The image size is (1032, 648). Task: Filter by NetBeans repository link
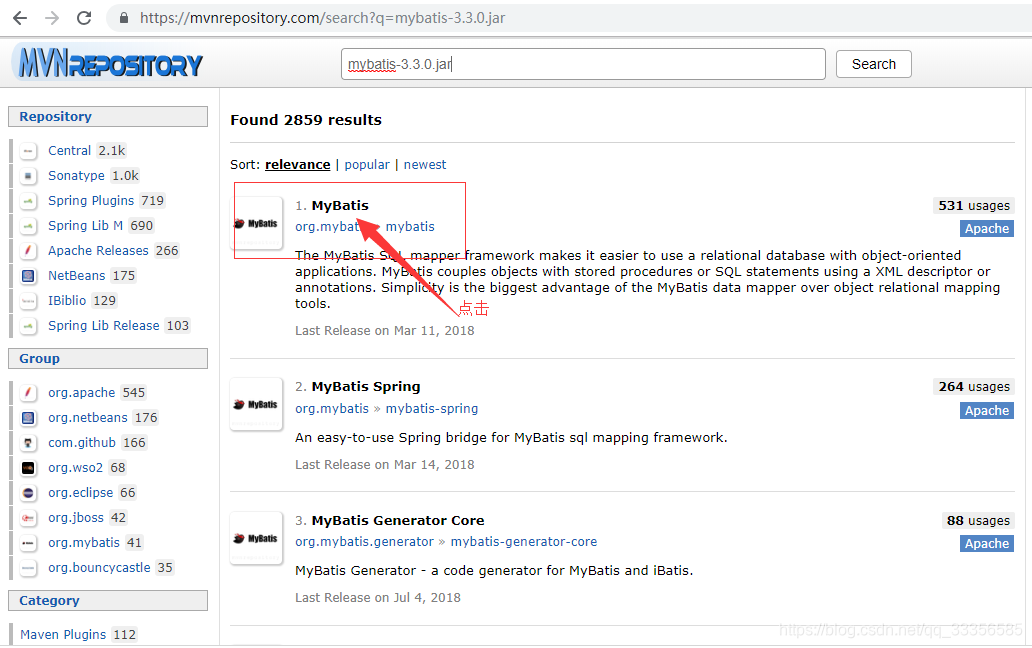pos(76,276)
